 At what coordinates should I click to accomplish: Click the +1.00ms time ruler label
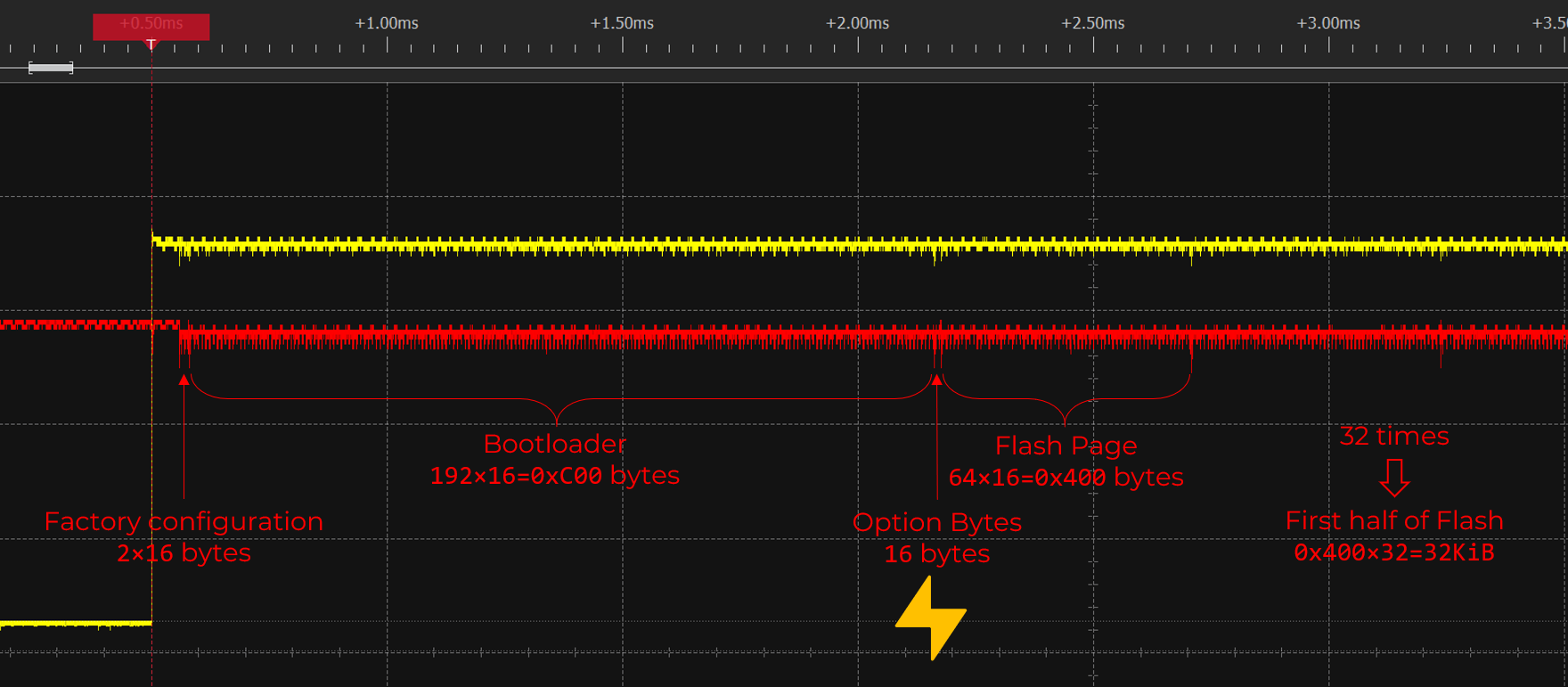point(387,23)
